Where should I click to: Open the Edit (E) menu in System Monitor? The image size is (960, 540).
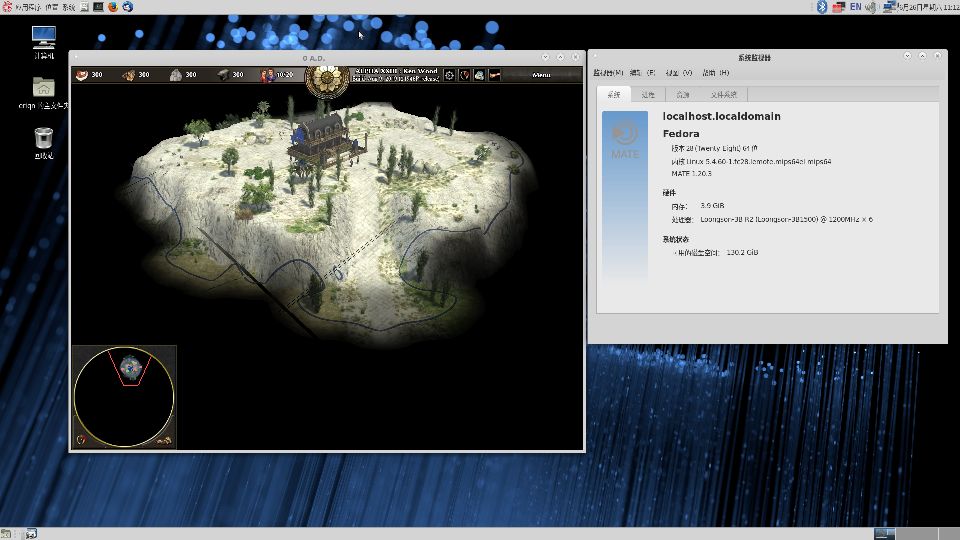(x=642, y=73)
